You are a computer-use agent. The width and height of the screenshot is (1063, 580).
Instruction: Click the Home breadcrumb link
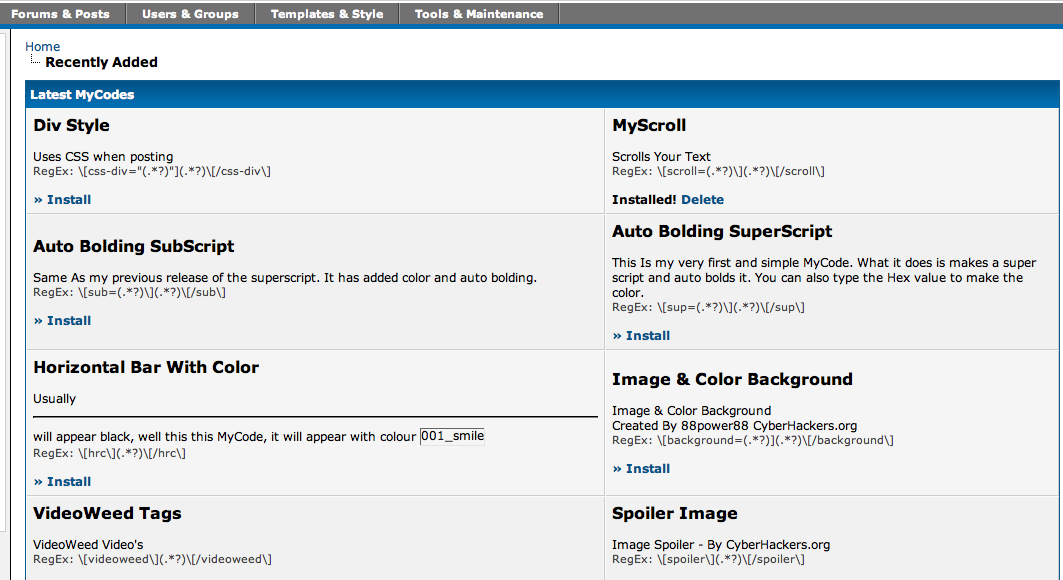42,47
